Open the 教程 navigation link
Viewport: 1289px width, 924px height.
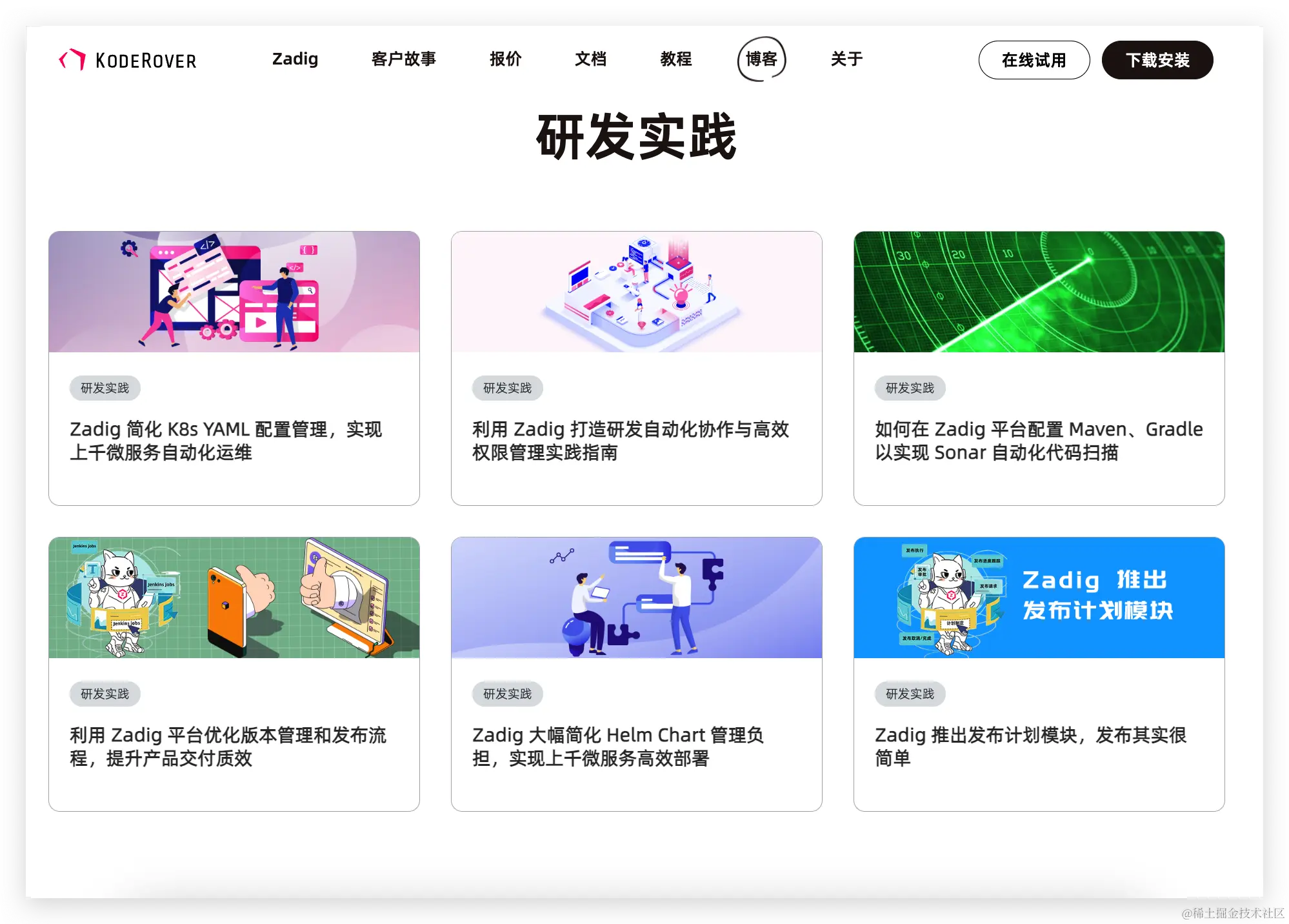(675, 59)
